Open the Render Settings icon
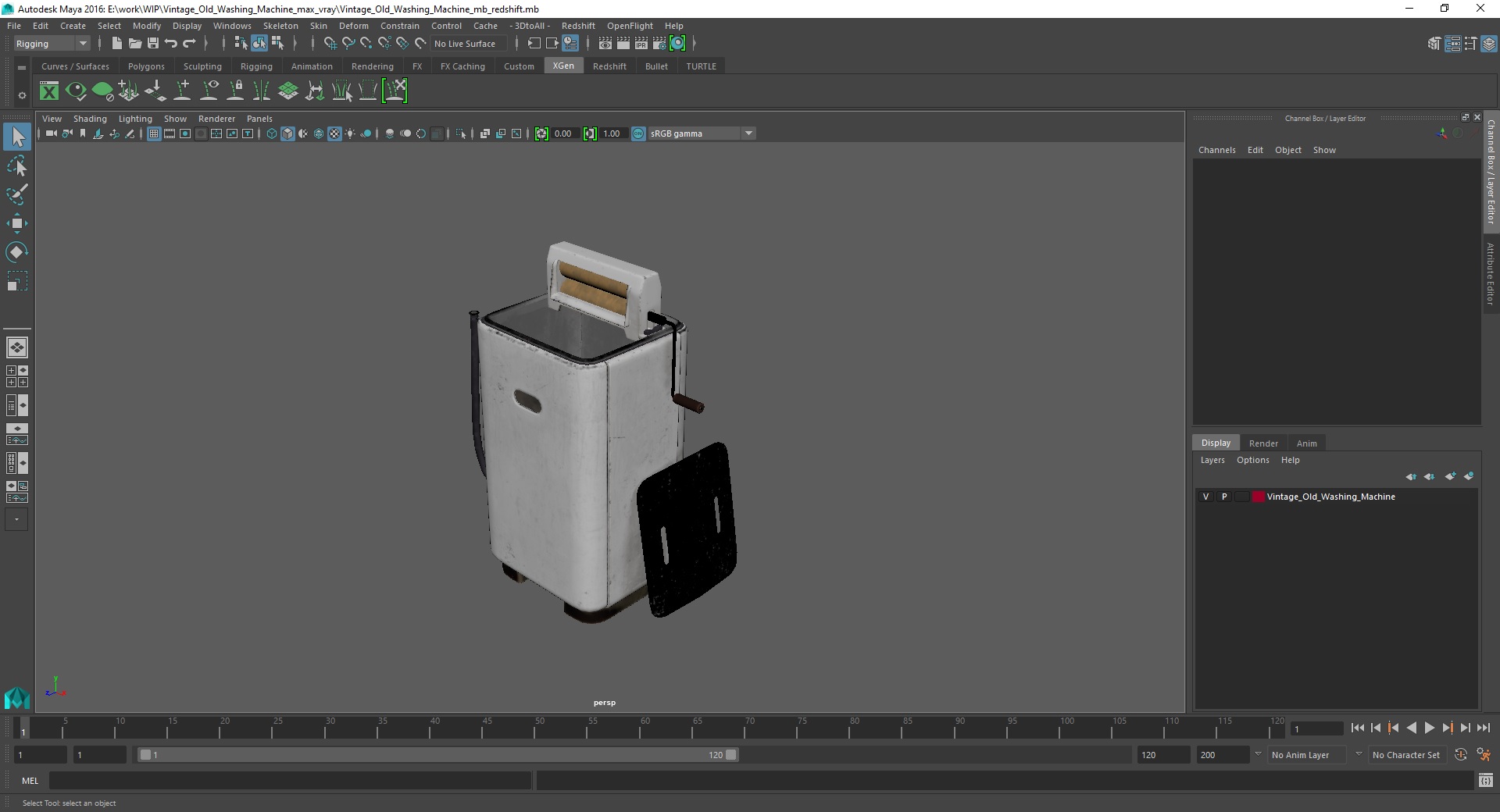The image size is (1500, 812). point(659,44)
